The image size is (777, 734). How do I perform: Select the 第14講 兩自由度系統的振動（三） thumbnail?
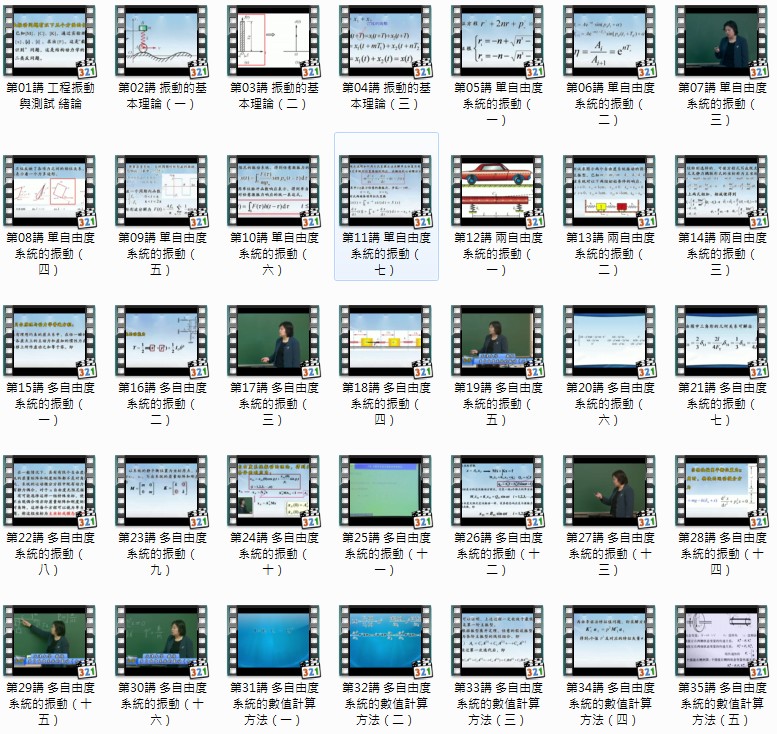pyautogui.click(x=722, y=191)
